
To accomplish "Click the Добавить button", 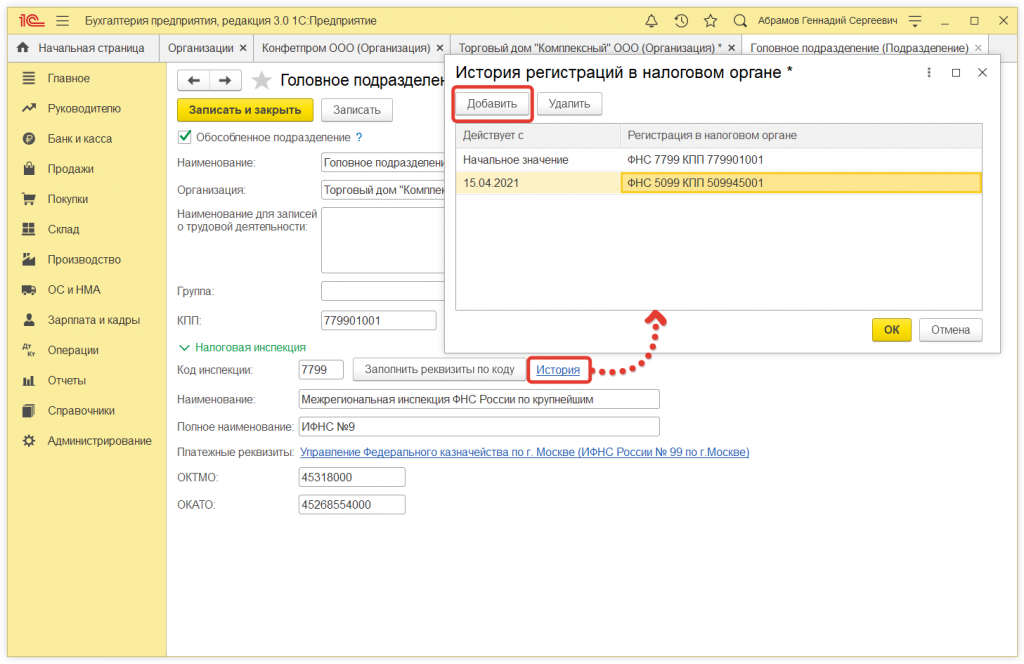I will (492, 103).
